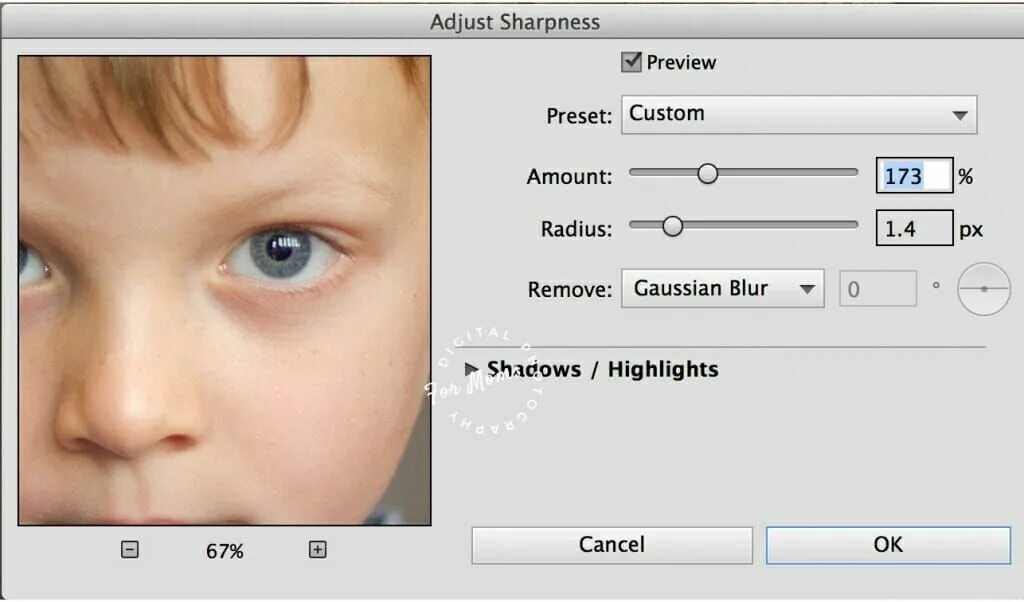Screen dimensions: 1024x602
Task: Click the Shadows / Highlights heading text
Action: pyautogui.click(x=602, y=369)
